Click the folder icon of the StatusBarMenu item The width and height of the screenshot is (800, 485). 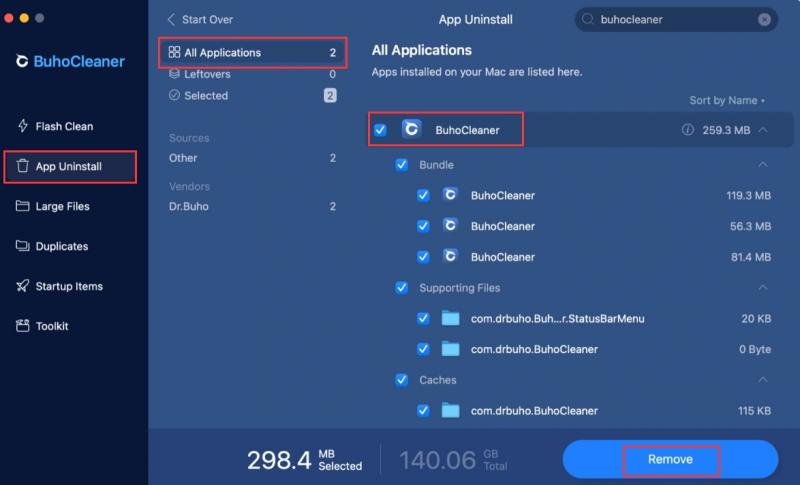coord(451,318)
